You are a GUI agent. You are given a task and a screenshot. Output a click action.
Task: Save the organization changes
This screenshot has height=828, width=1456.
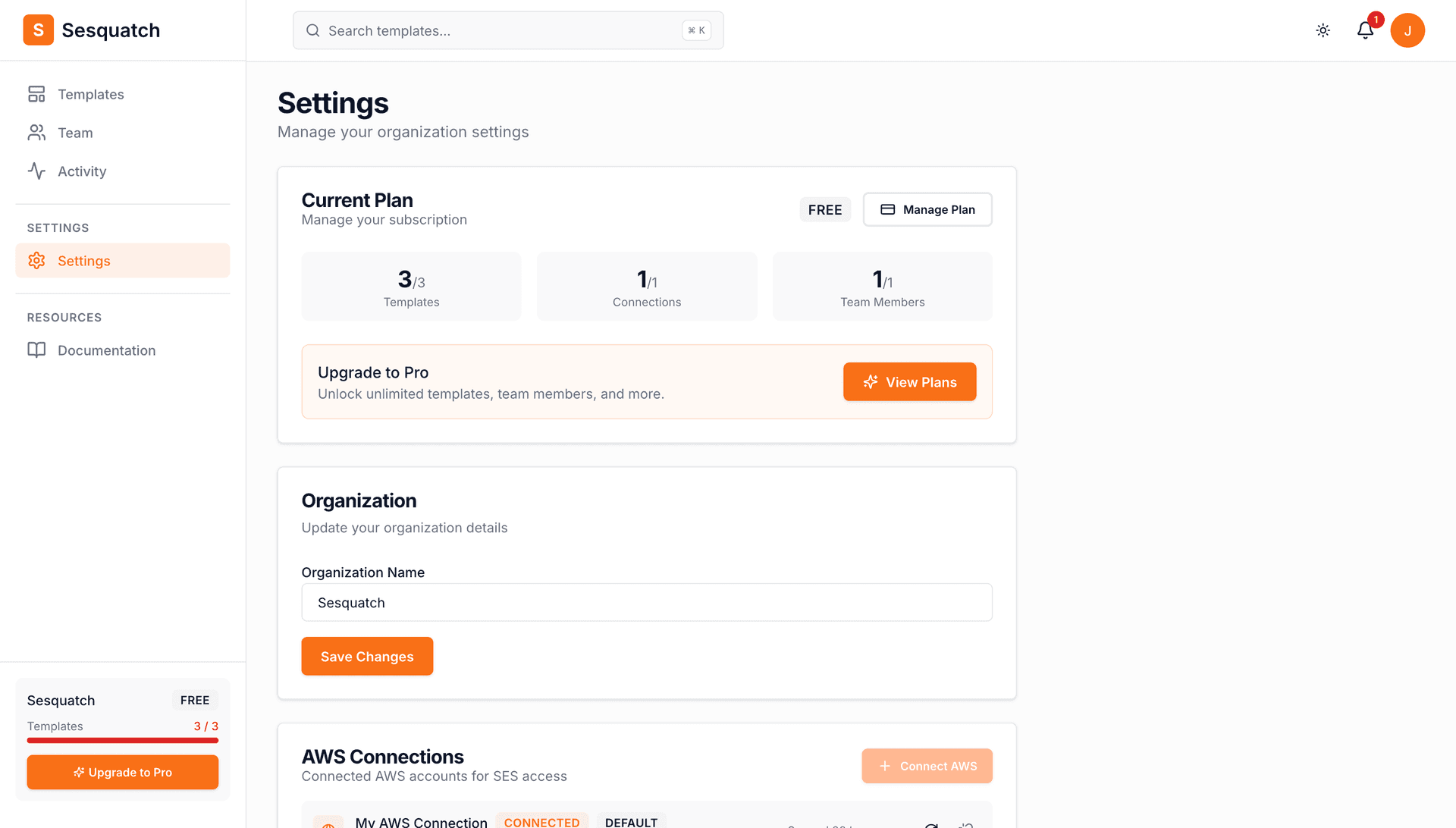click(x=367, y=656)
